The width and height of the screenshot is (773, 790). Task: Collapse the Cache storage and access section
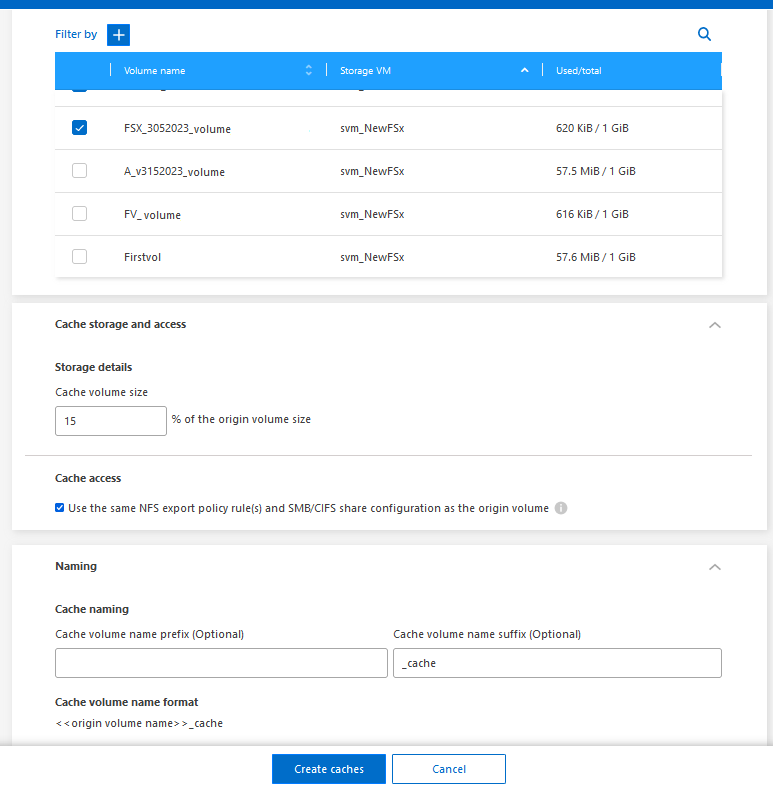pos(714,325)
